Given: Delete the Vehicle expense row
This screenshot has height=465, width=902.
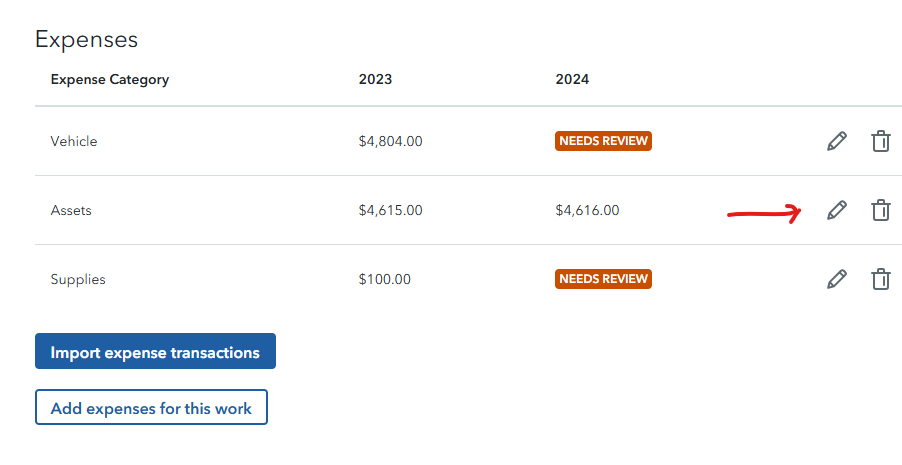Looking at the screenshot, I should [x=880, y=141].
